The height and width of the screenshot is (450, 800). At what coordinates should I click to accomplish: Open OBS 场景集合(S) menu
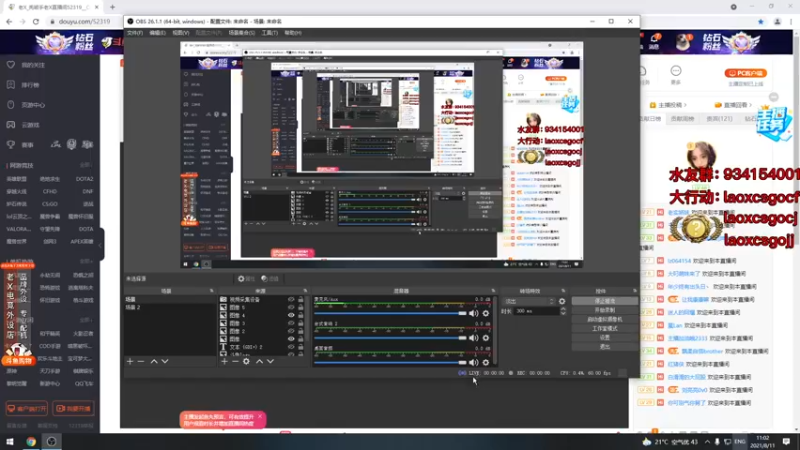[x=241, y=33]
